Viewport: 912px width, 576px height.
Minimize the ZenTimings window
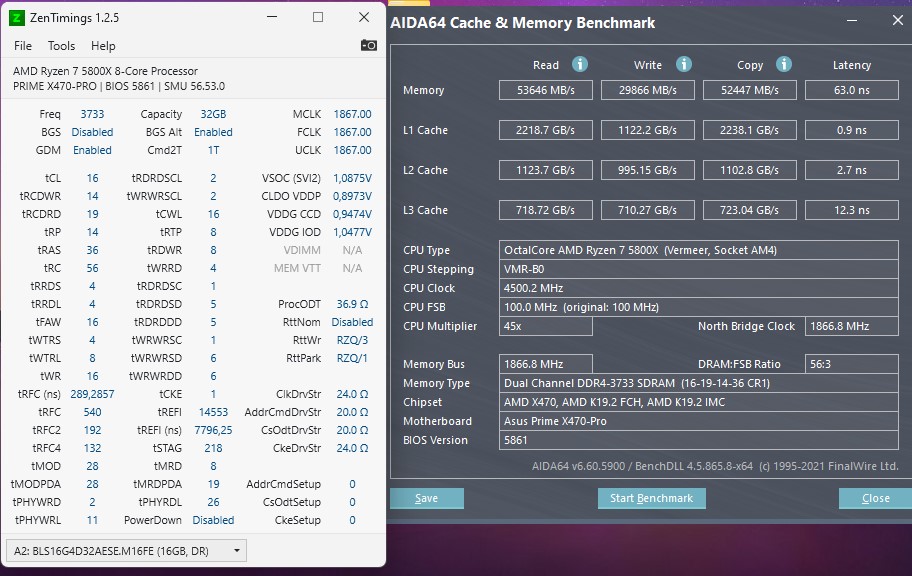click(272, 17)
